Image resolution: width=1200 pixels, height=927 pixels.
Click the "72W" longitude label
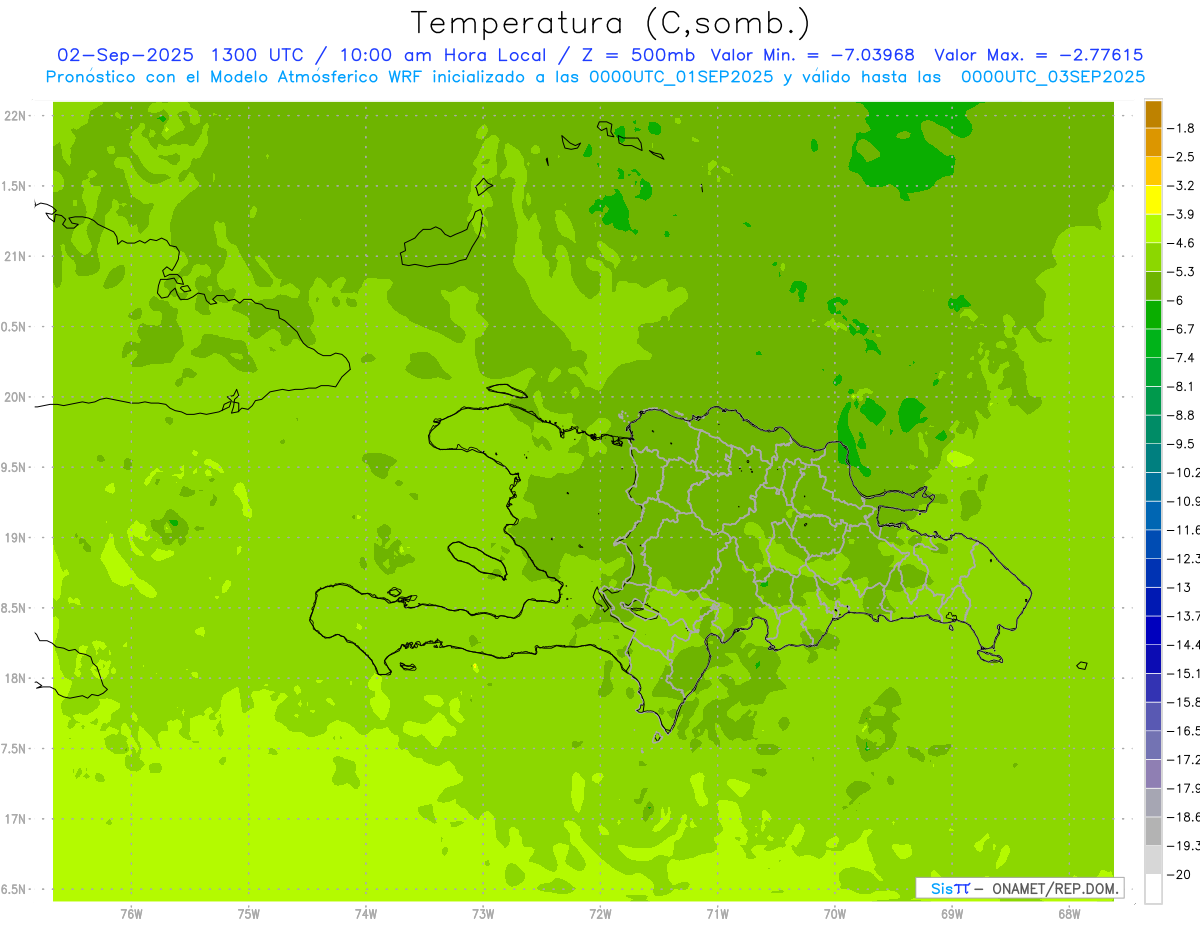click(x=600, y=913)
